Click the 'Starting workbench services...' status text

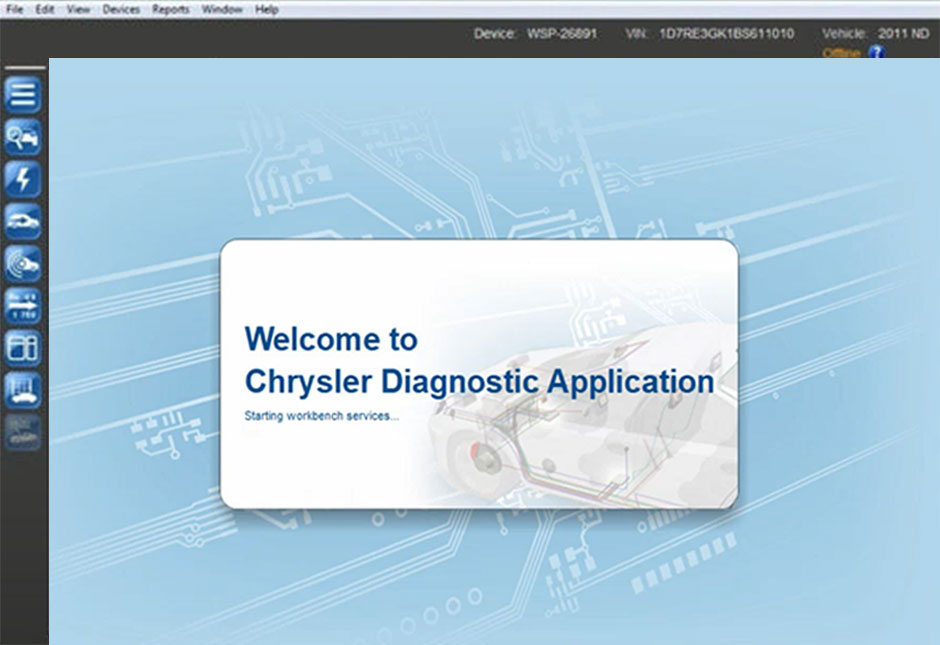[321, 415]
